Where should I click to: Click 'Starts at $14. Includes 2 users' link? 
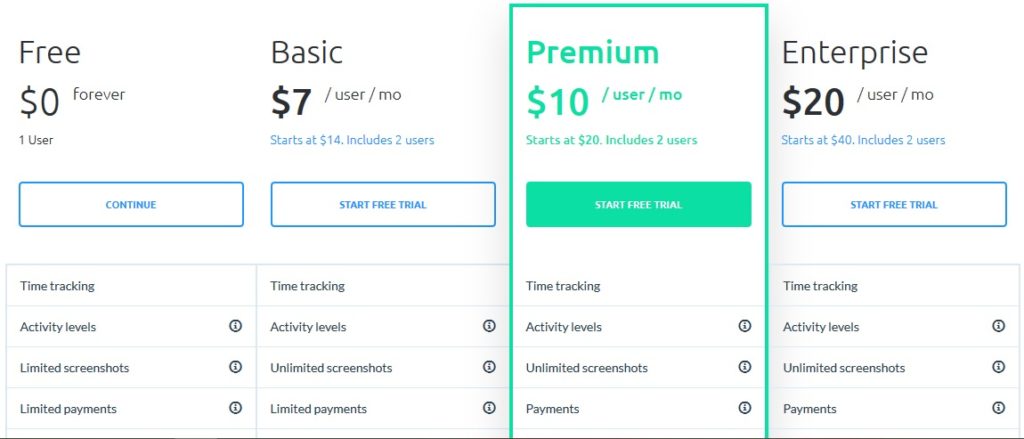click(x=352, y=140)
